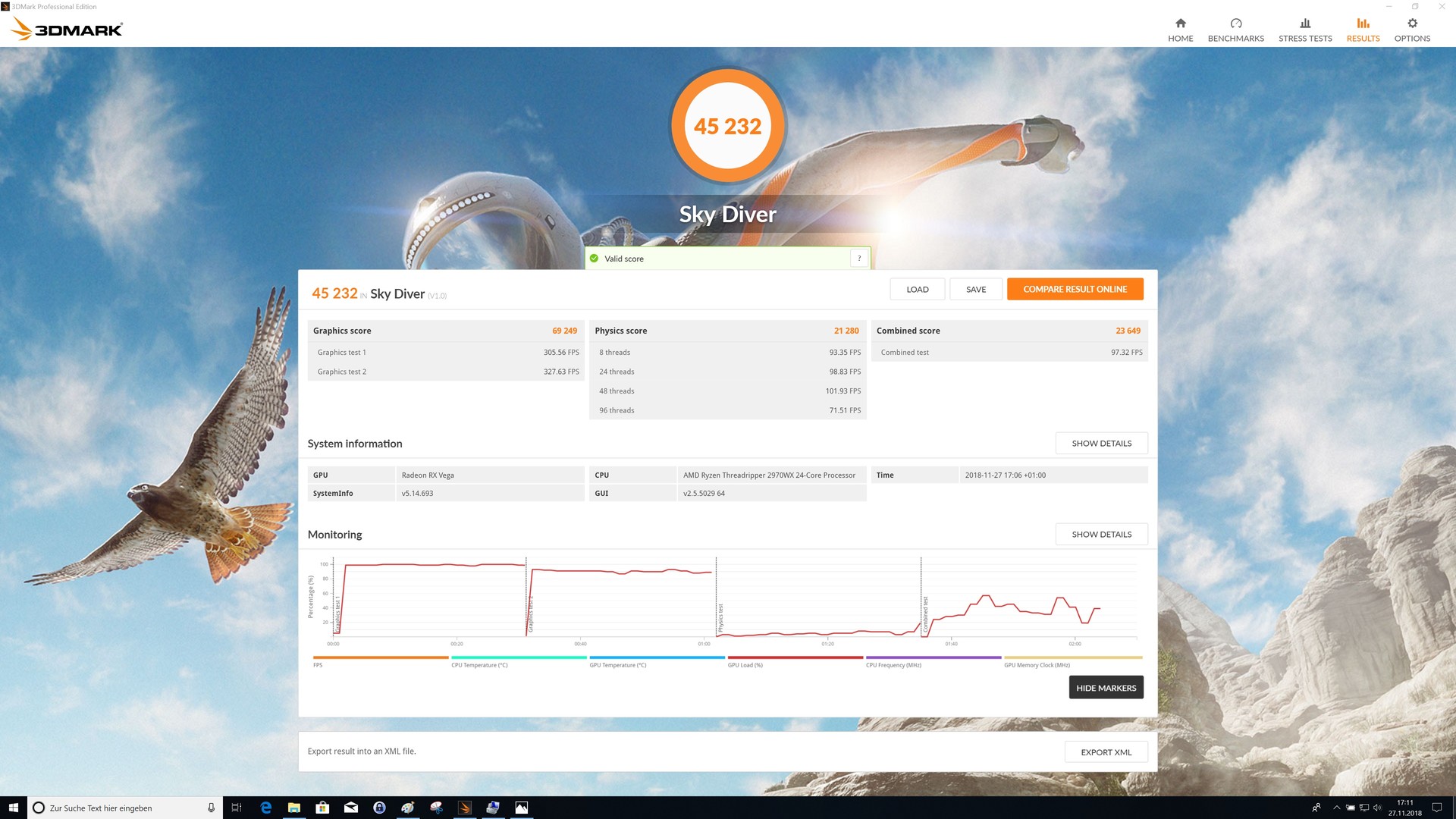Click the Graphics test 2 chart marker
Screen dimensions: 1456x819
click(x=531, y=614)
